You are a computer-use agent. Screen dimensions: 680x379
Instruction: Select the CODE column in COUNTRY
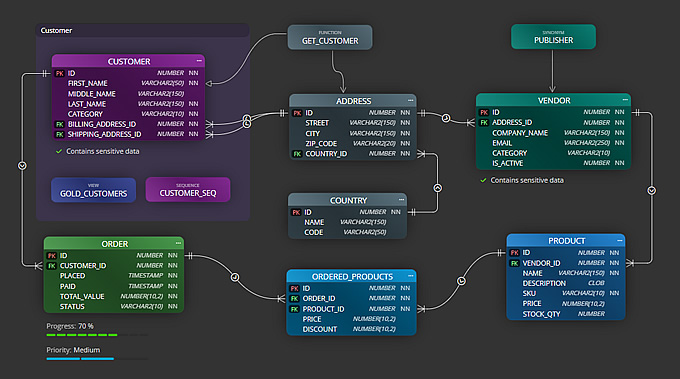348,232
